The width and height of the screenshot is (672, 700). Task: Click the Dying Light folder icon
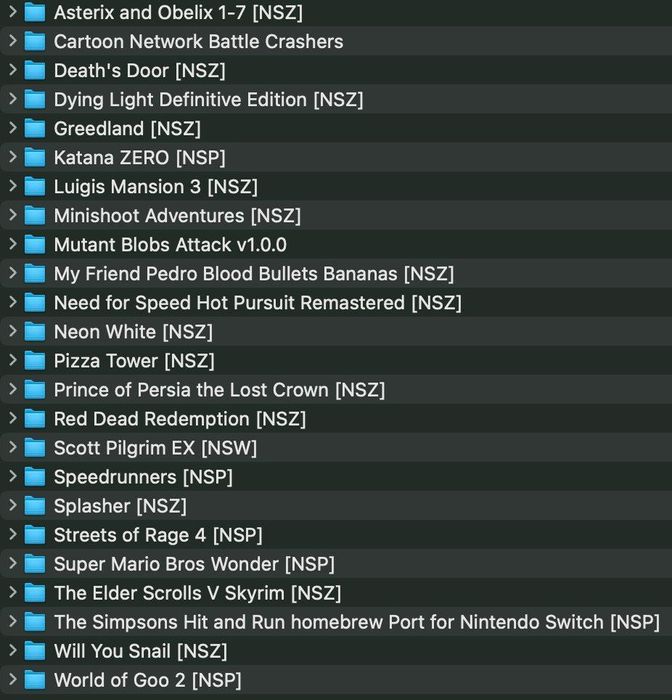[35, 100]
